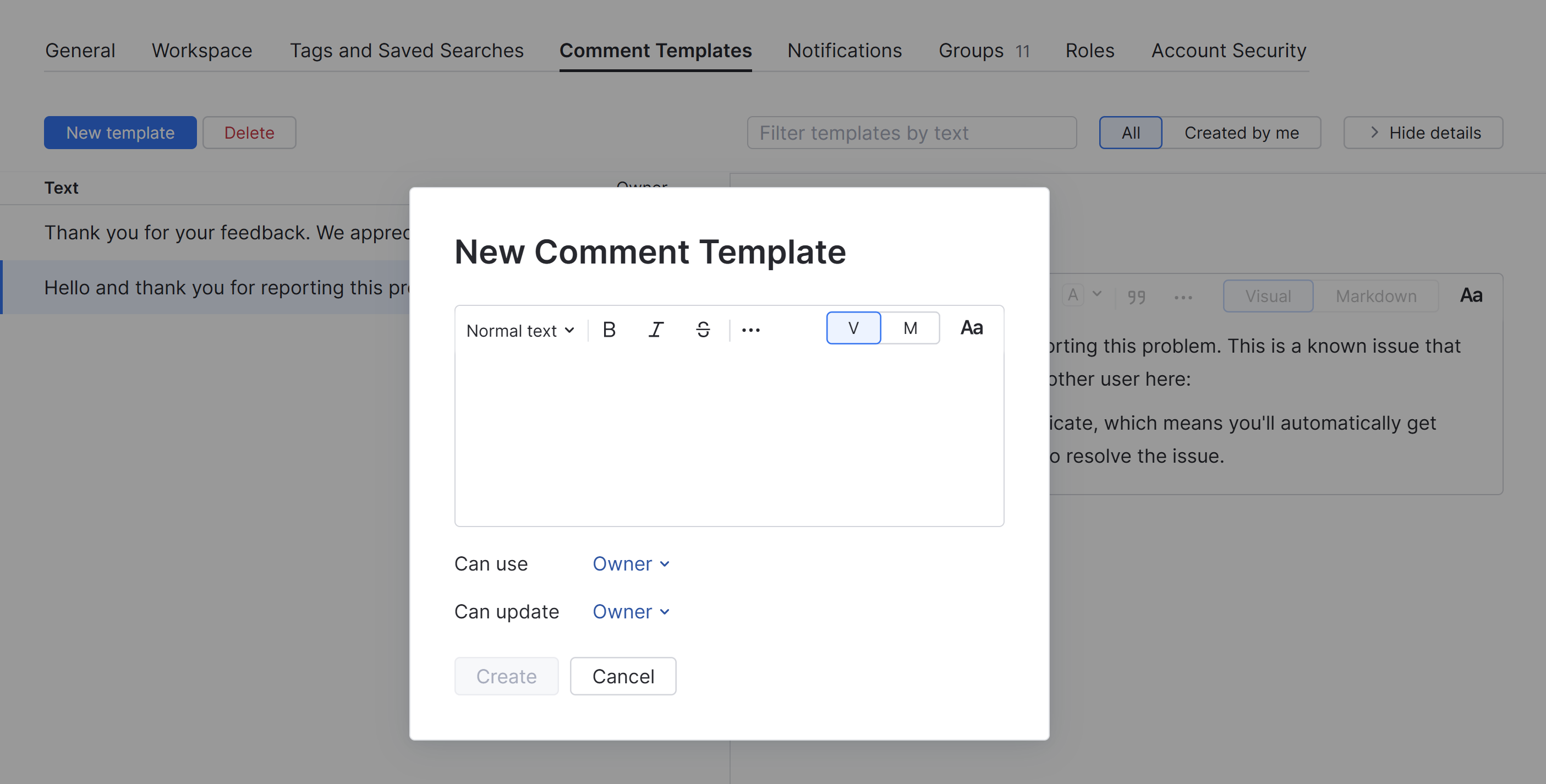1546x784 pixels.
Task: Click the Aa icon at the far right of the editor
Action: click(1471, 294)
